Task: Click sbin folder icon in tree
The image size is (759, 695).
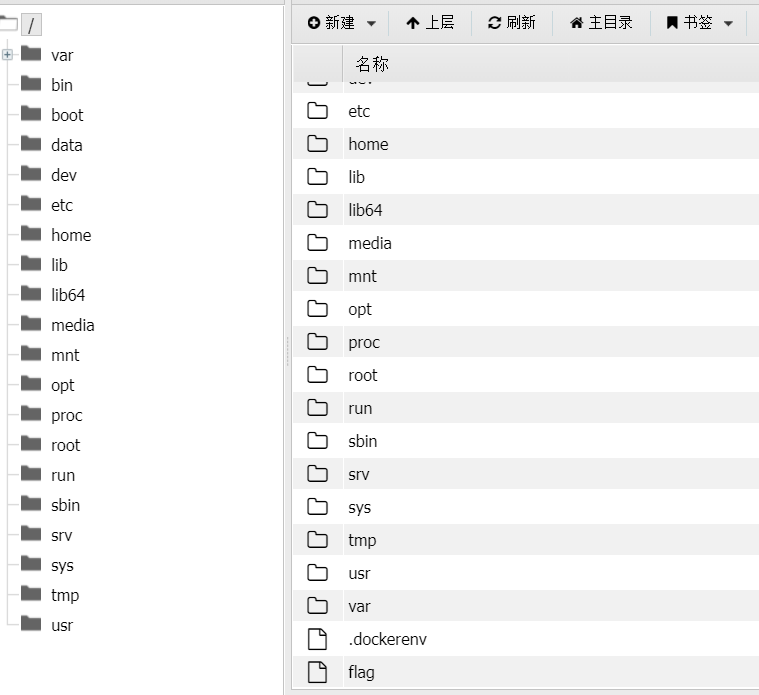Action: (31, 504)
